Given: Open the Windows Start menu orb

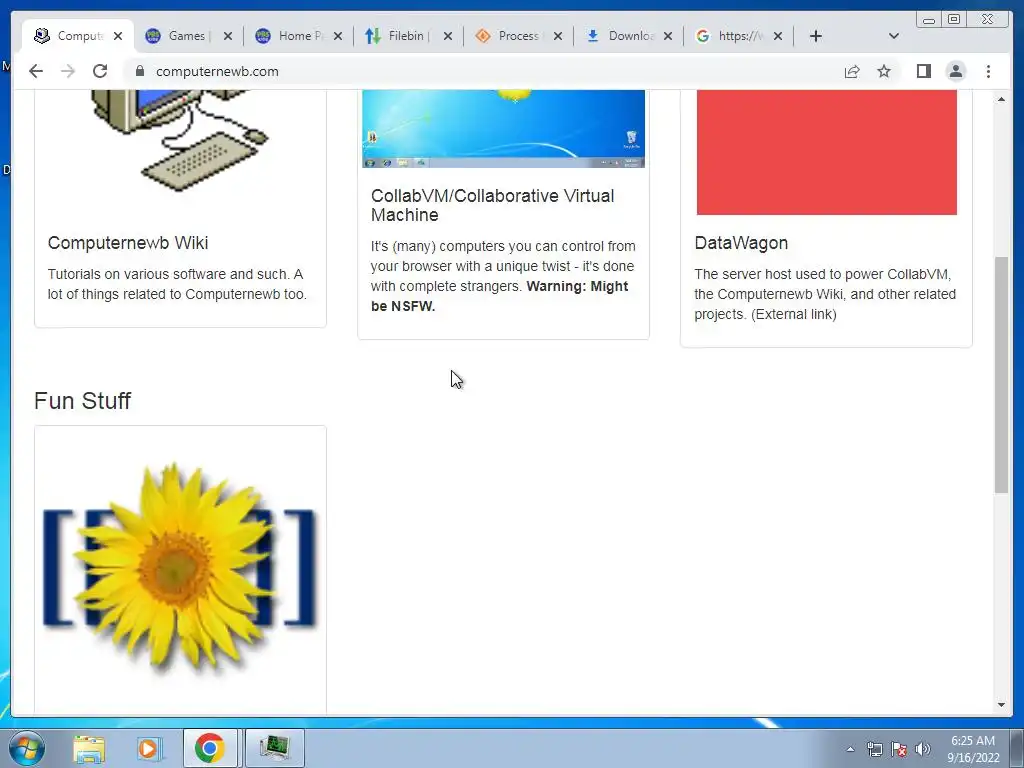Looking at the screenshot, I should coord(27,748).
